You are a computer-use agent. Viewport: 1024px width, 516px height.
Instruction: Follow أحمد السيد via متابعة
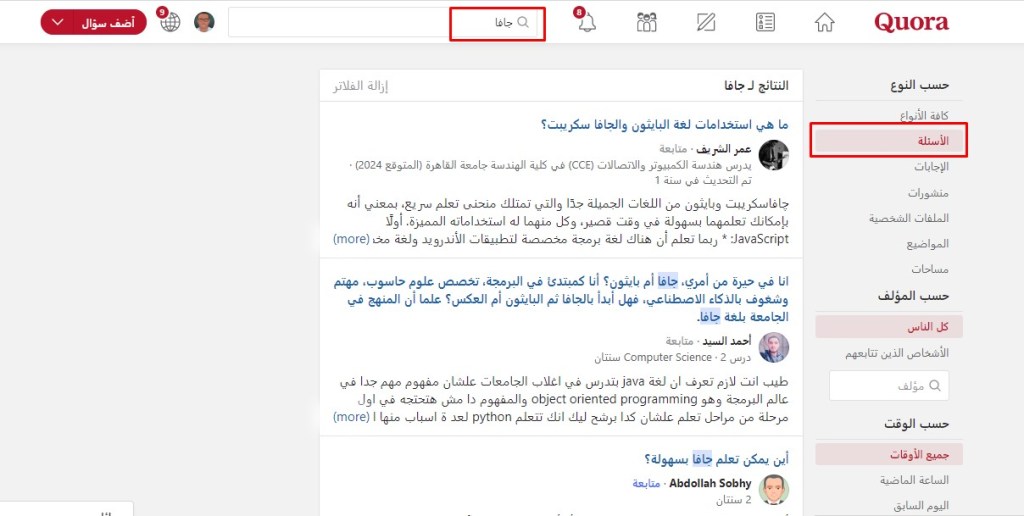tap(681, 340)
